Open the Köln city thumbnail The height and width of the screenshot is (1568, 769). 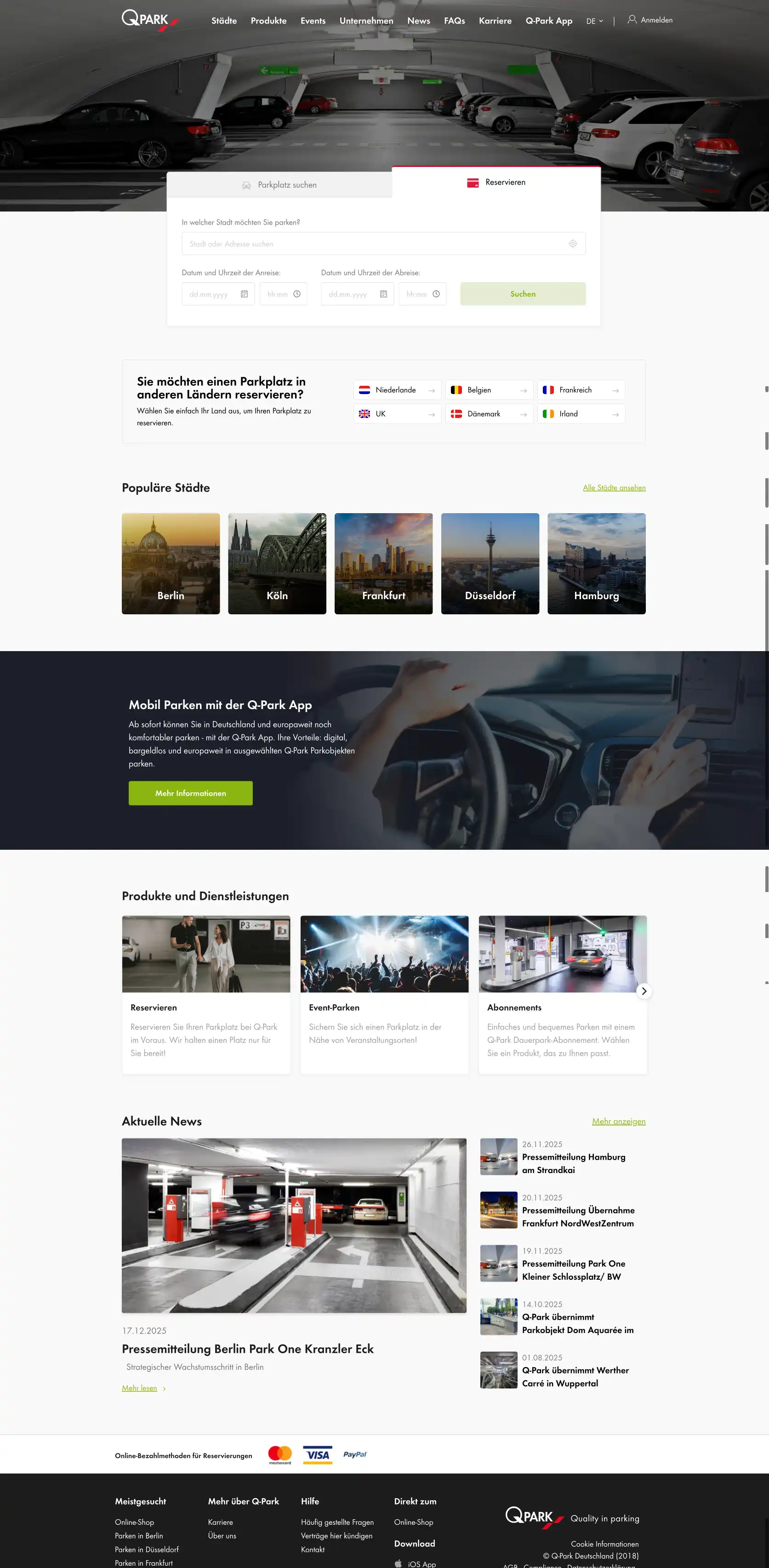(x=277, y=563)
